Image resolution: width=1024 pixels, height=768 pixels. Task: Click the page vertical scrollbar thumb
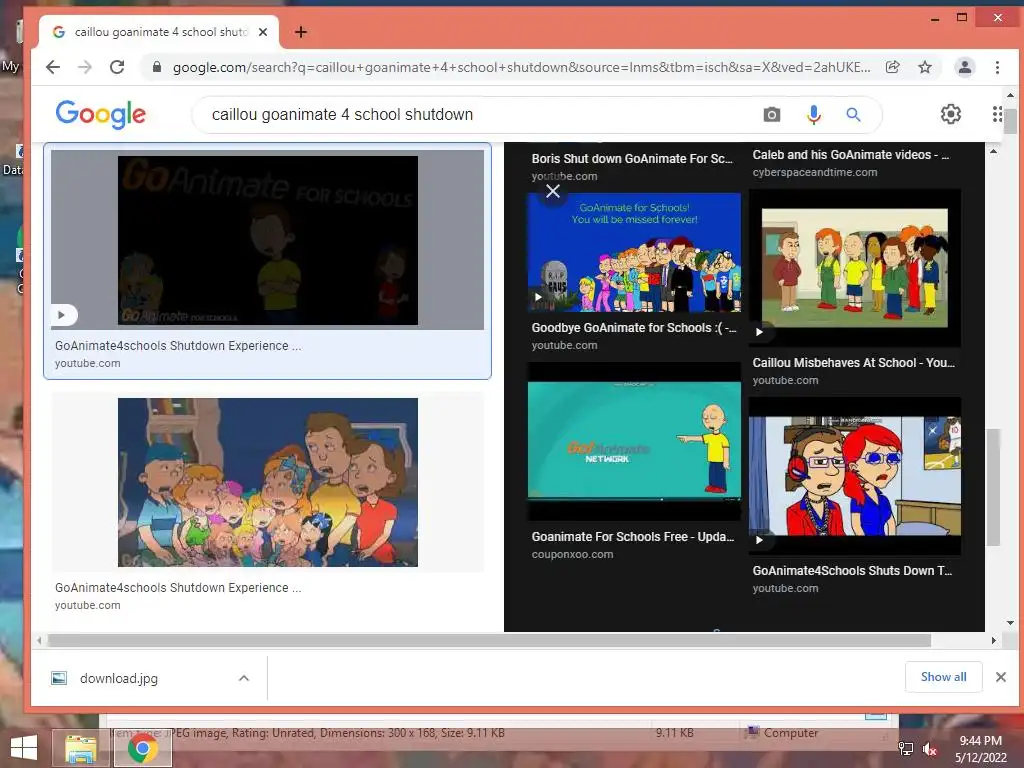coord(1010,121)
